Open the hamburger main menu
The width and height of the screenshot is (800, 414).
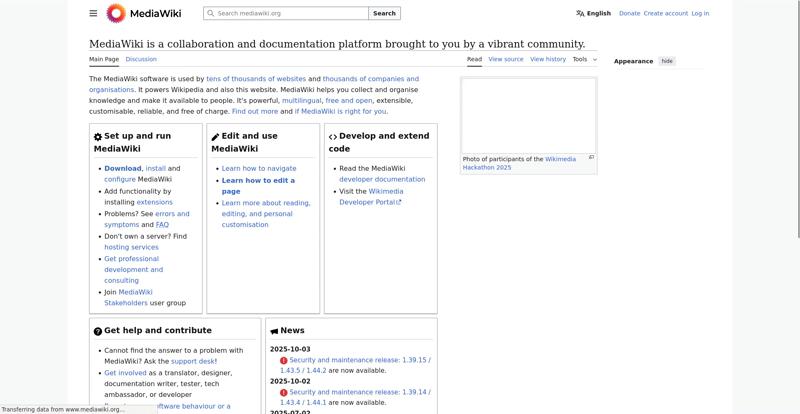tap(93, 13)
